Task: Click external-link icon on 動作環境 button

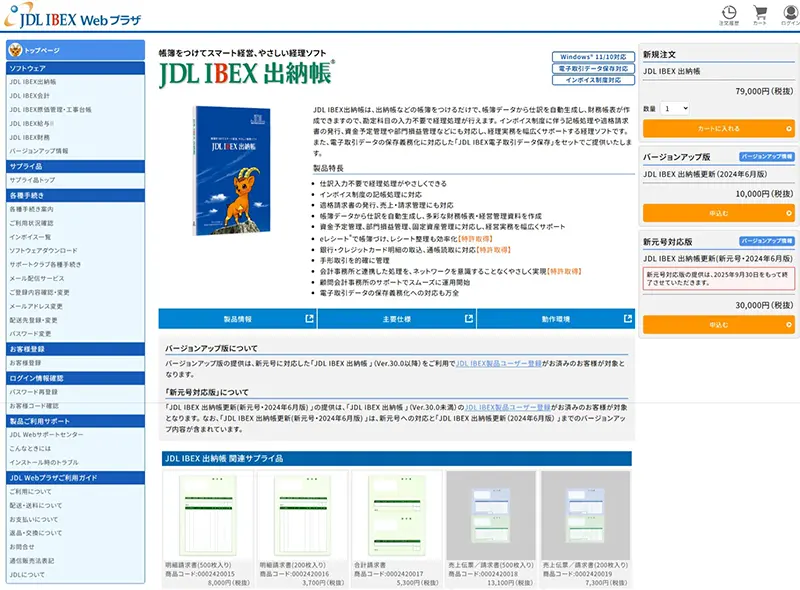Action: (628, 318)
